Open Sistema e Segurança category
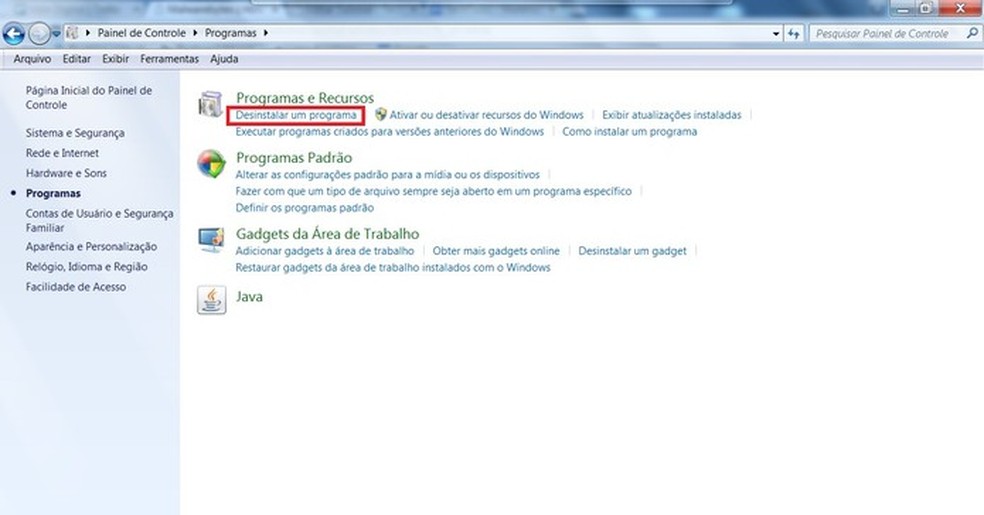 coord(75,133)
